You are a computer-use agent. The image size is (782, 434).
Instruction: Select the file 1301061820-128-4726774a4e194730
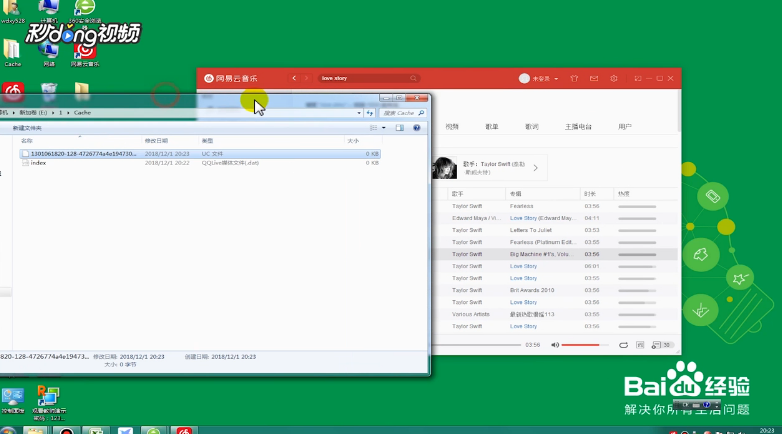click(200, 154)
